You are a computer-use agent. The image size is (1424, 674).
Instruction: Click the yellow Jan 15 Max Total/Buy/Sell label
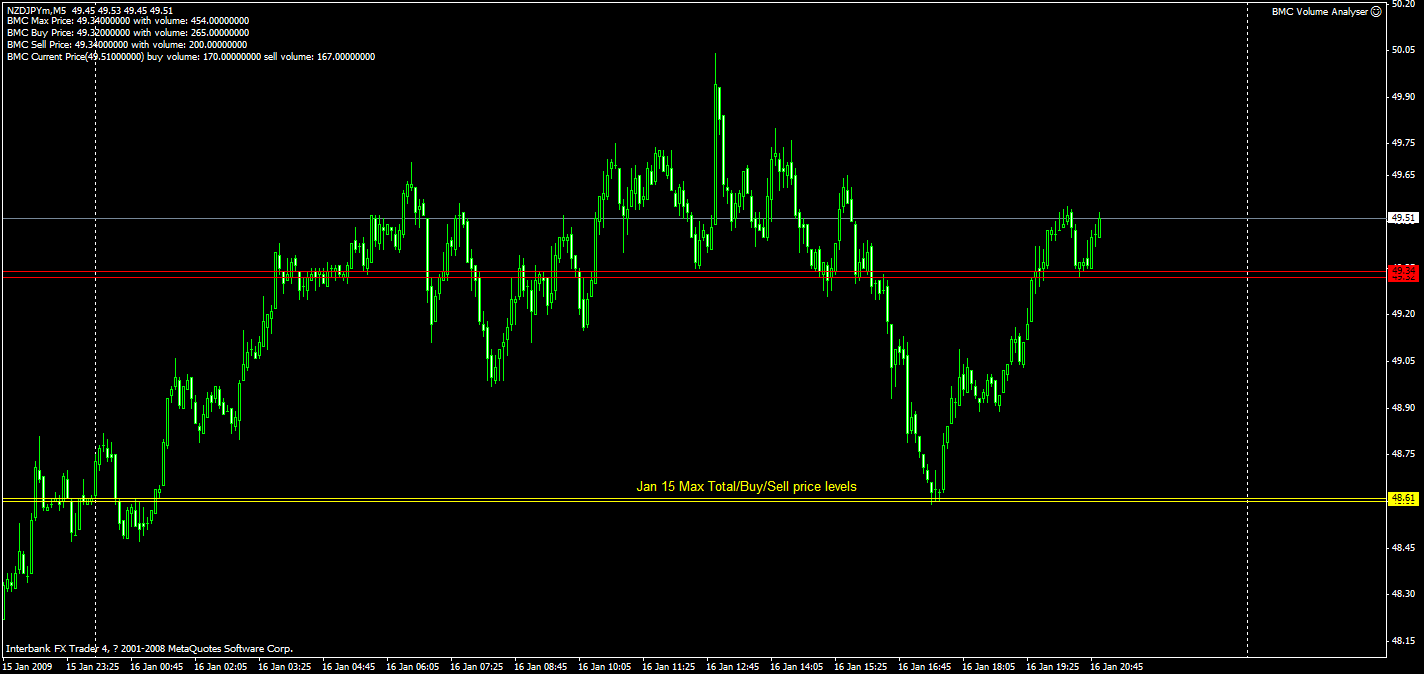point(746,487)
